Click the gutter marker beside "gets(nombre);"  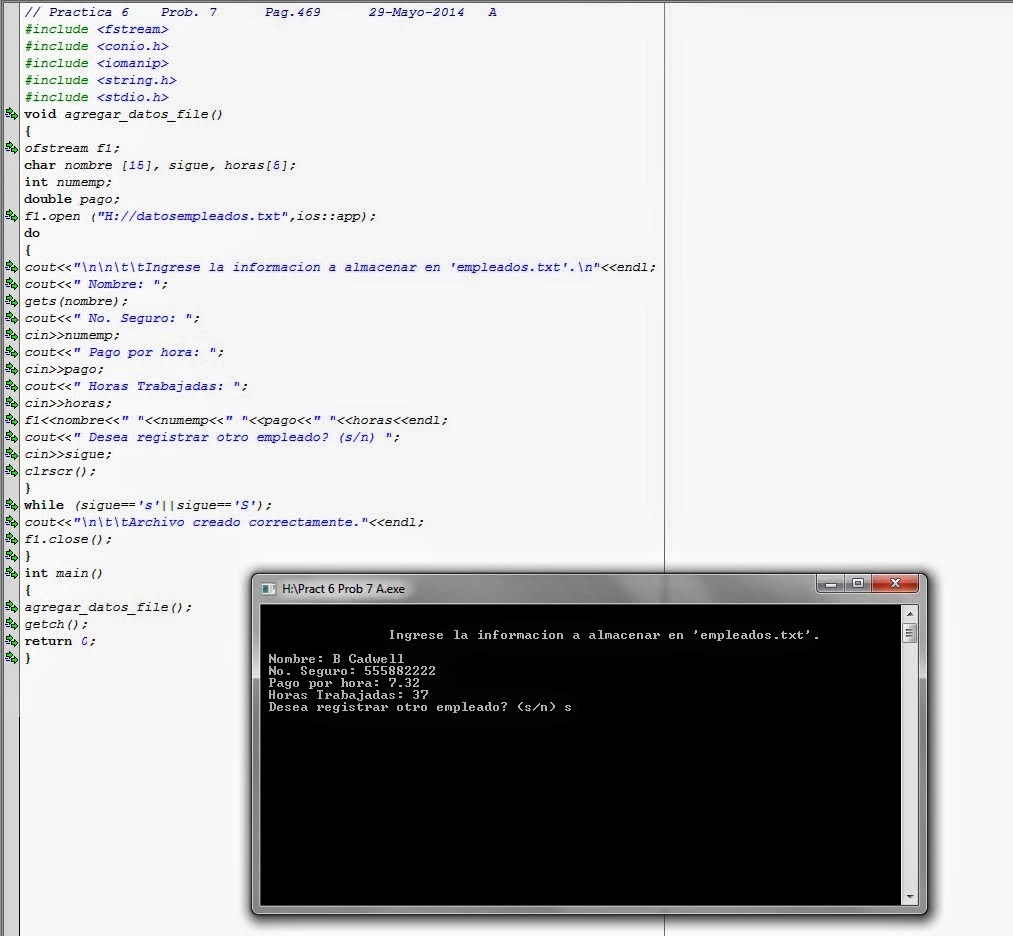click(10, 301)
